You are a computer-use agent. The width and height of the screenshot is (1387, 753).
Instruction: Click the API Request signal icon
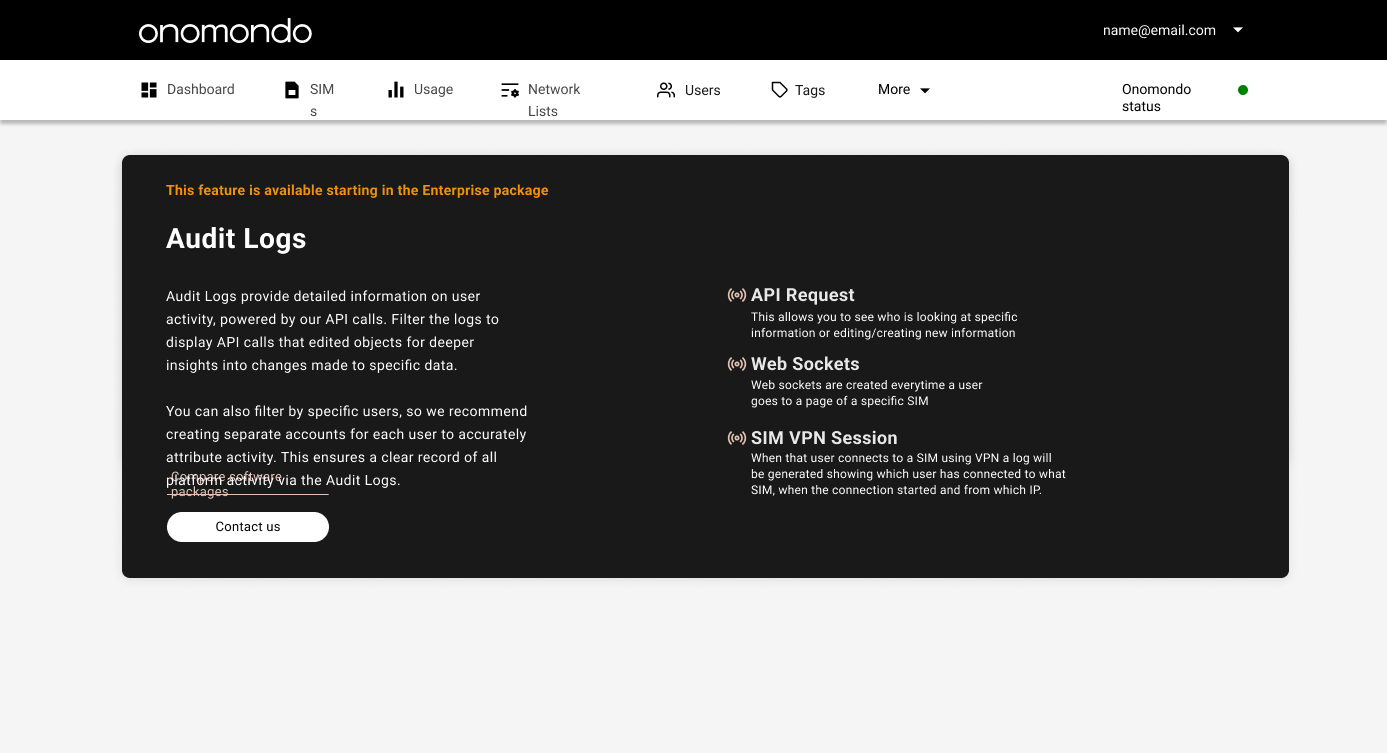pyautogui.click(x=737, y=295)
